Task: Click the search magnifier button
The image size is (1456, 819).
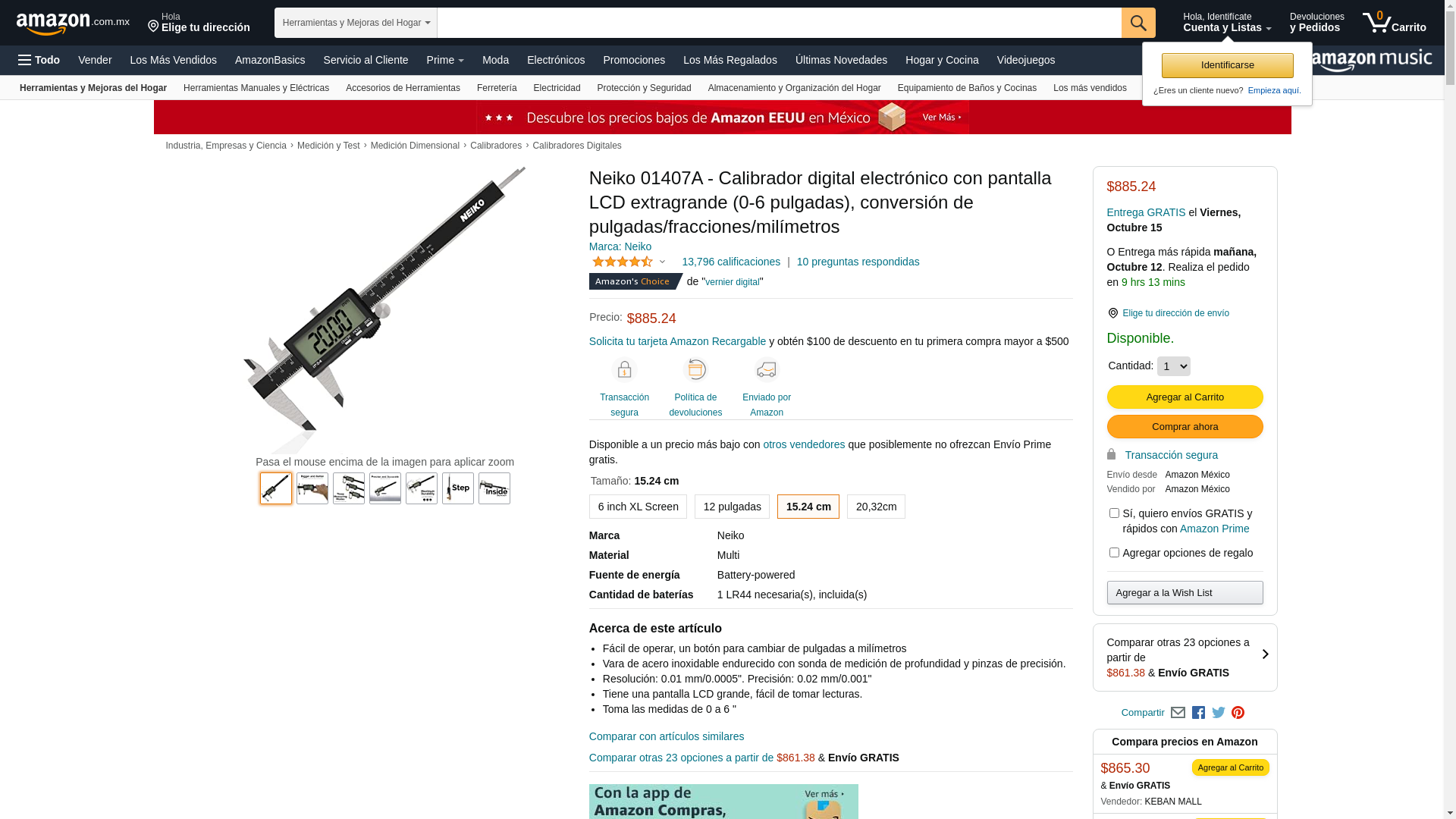Action: point(1138,23)
